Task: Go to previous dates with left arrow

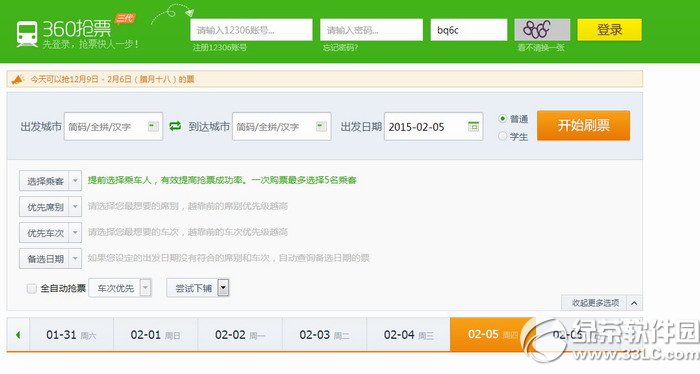Action: coord(18,334)
